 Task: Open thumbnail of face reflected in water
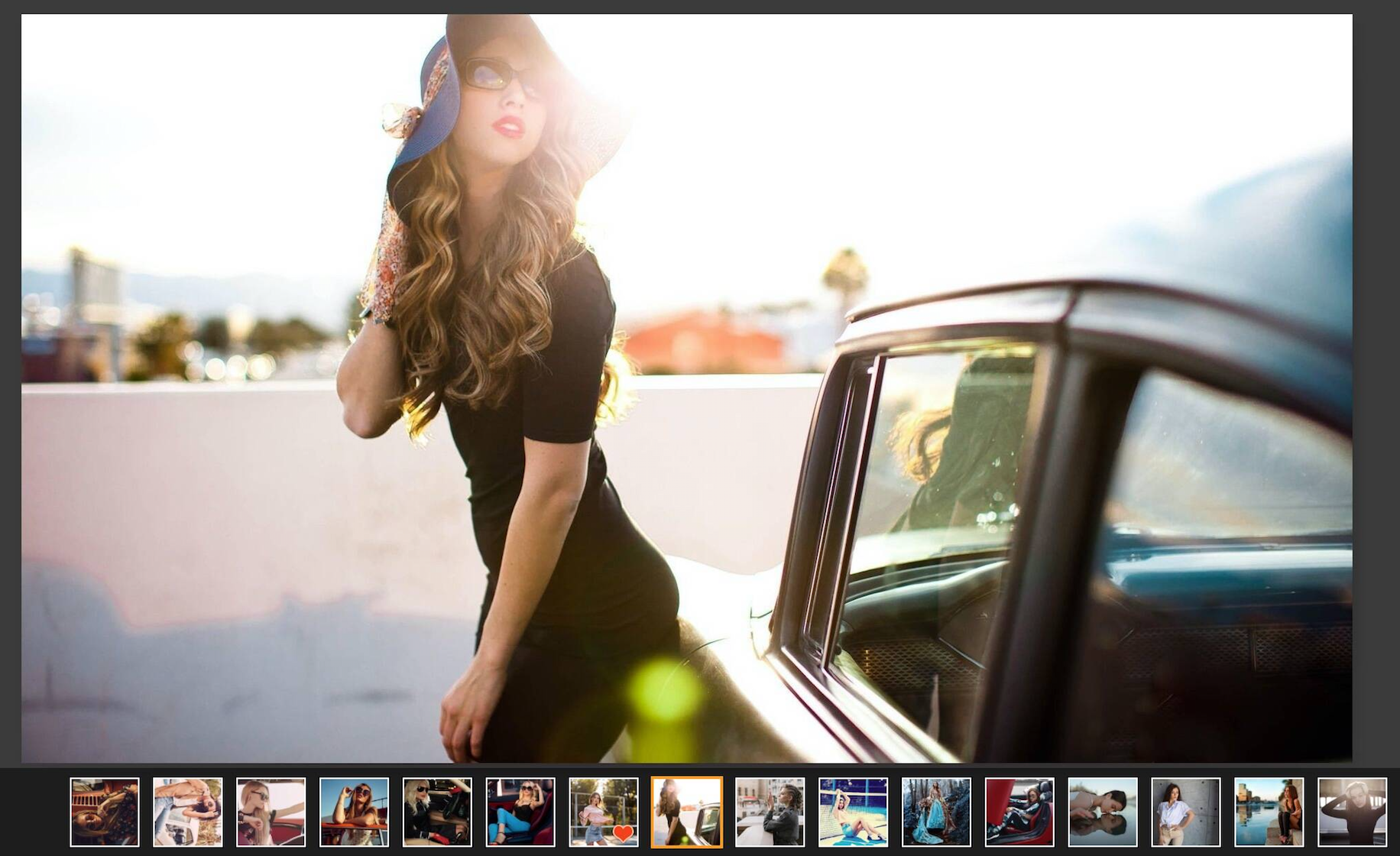(1103, 812)
